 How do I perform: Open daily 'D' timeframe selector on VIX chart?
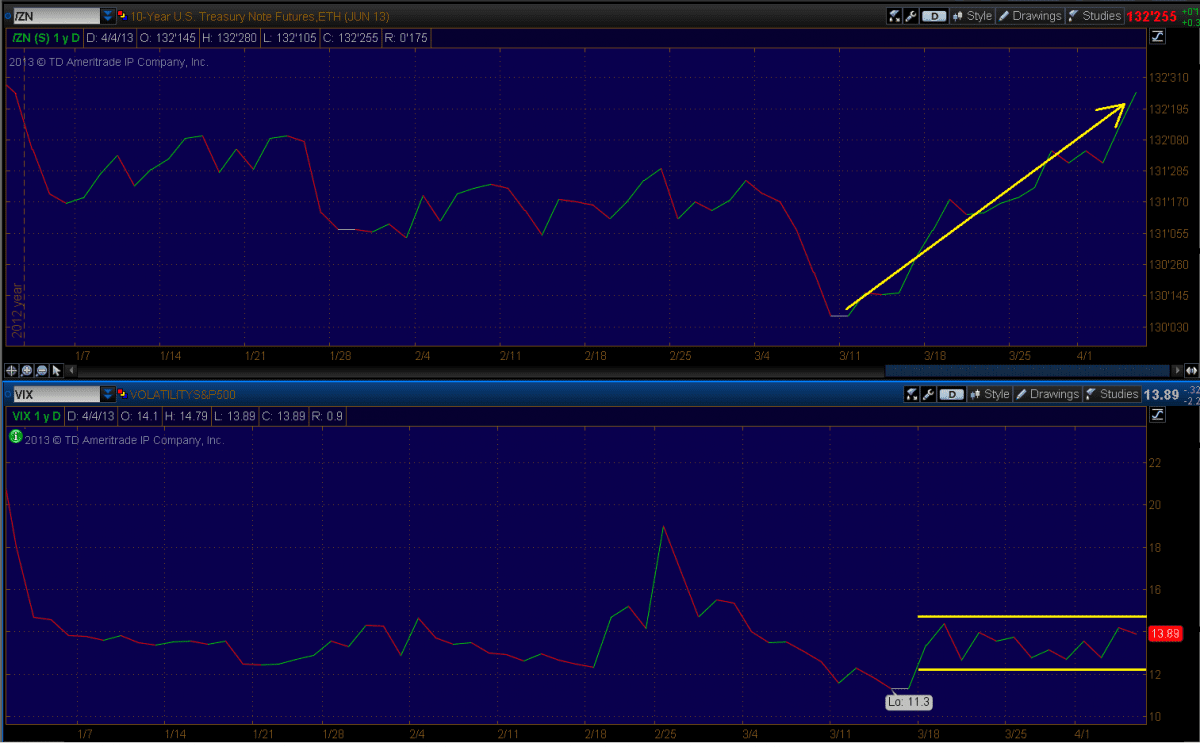(x=951, y=394)
